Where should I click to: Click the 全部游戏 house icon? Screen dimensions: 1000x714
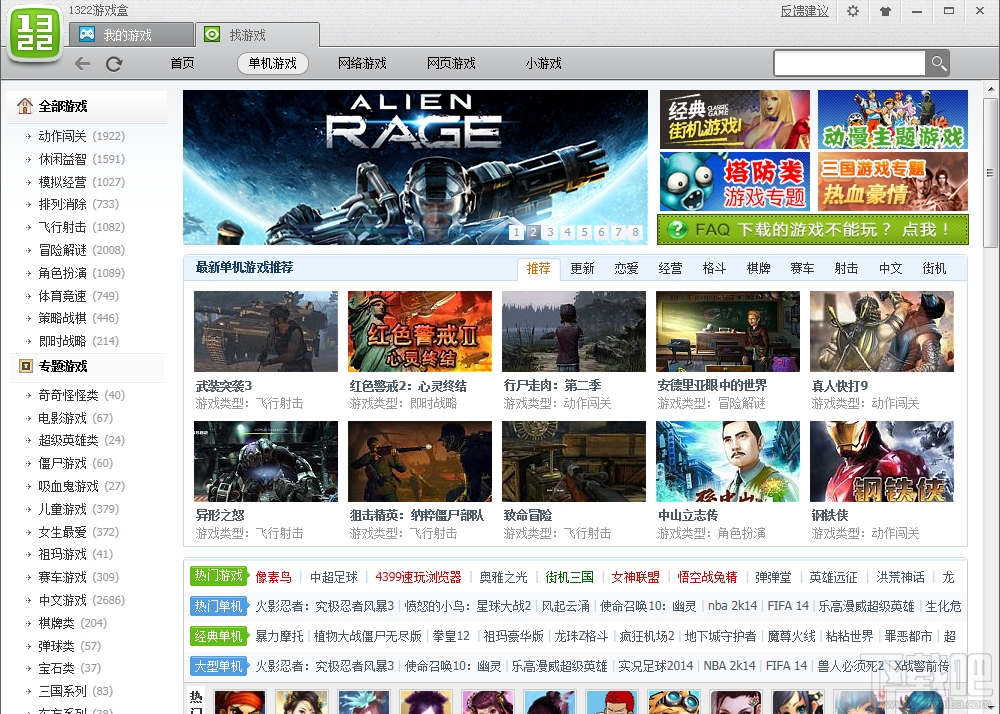[x=25, y=106]
